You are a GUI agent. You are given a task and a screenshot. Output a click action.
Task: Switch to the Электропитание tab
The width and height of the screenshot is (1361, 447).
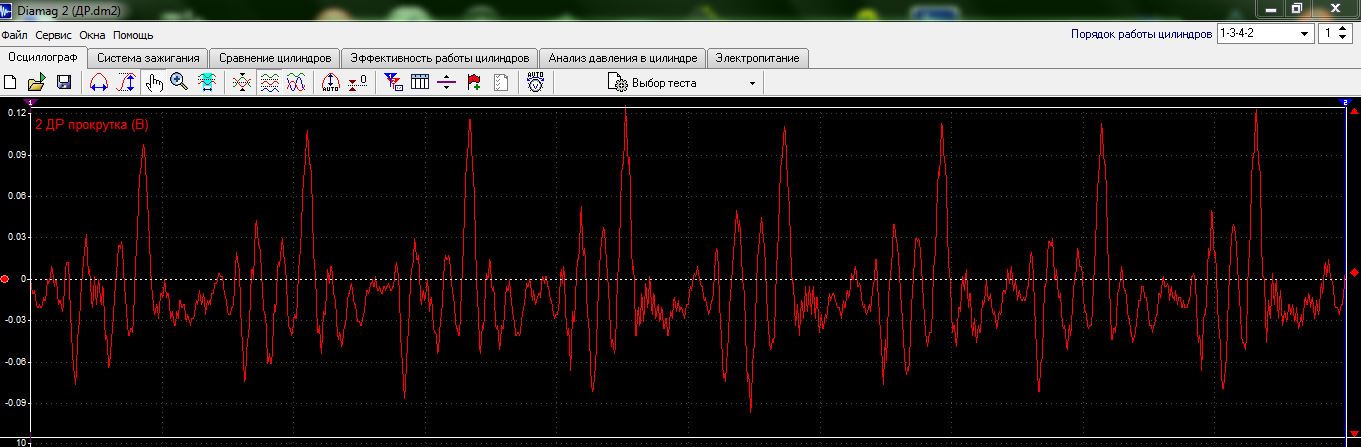click(757, 58)
